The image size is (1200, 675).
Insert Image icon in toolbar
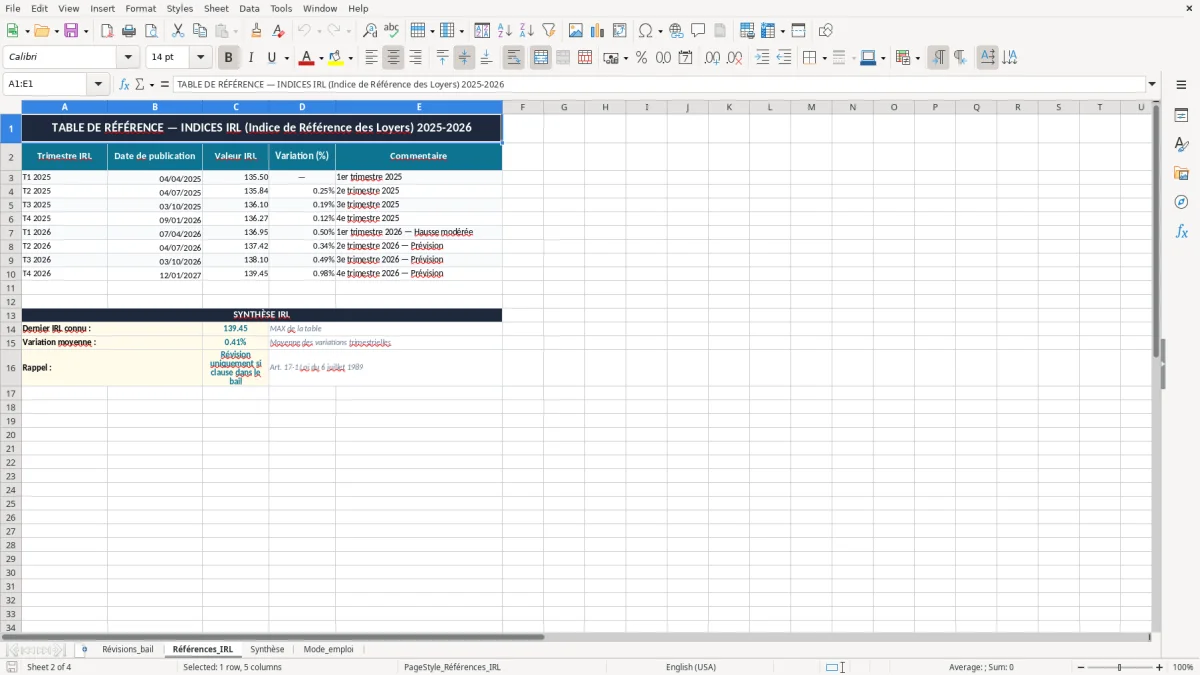(576, 31)
